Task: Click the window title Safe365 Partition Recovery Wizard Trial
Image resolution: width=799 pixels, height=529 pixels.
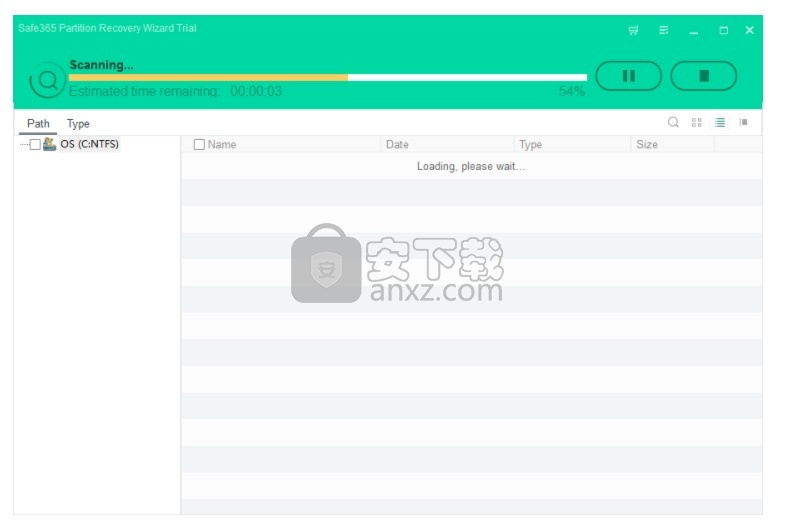Action: [107, 29]
